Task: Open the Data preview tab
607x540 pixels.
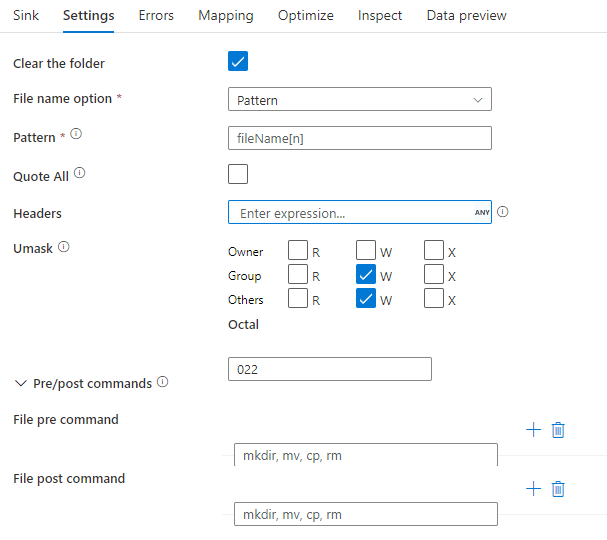Action: point(466,15)
